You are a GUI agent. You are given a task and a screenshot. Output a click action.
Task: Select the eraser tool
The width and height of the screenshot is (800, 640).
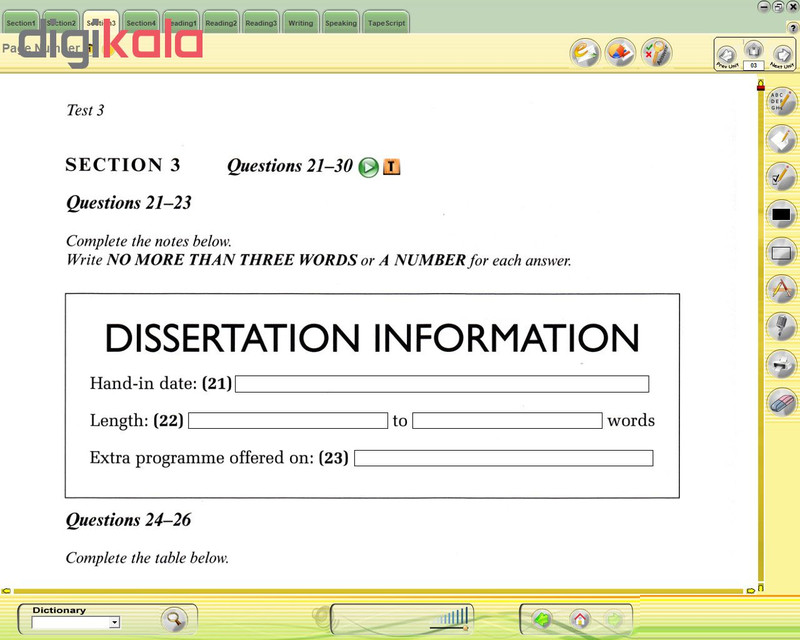click(781, 402)
